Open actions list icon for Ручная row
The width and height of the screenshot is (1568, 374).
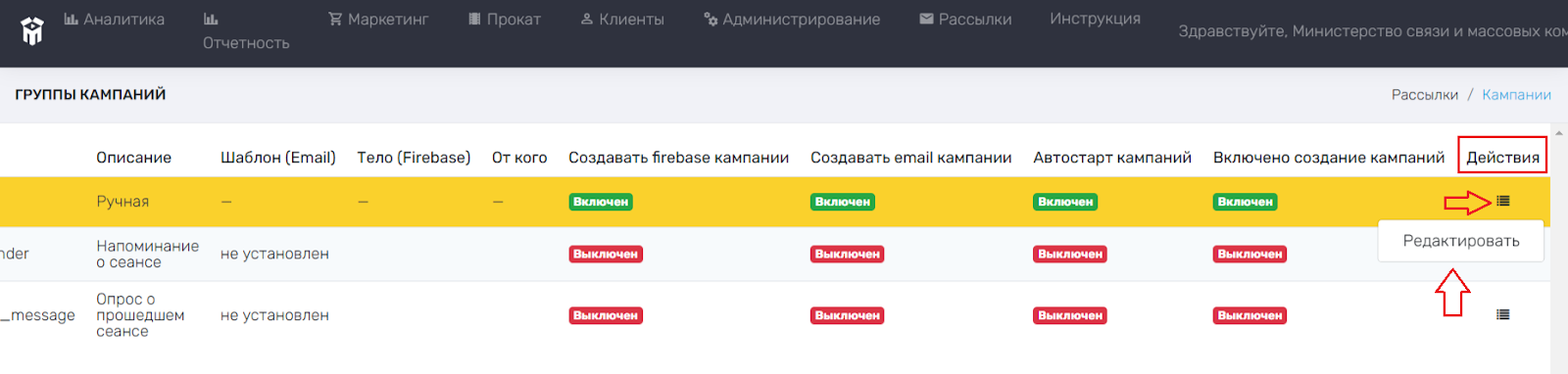click(x=1503, y=202)
